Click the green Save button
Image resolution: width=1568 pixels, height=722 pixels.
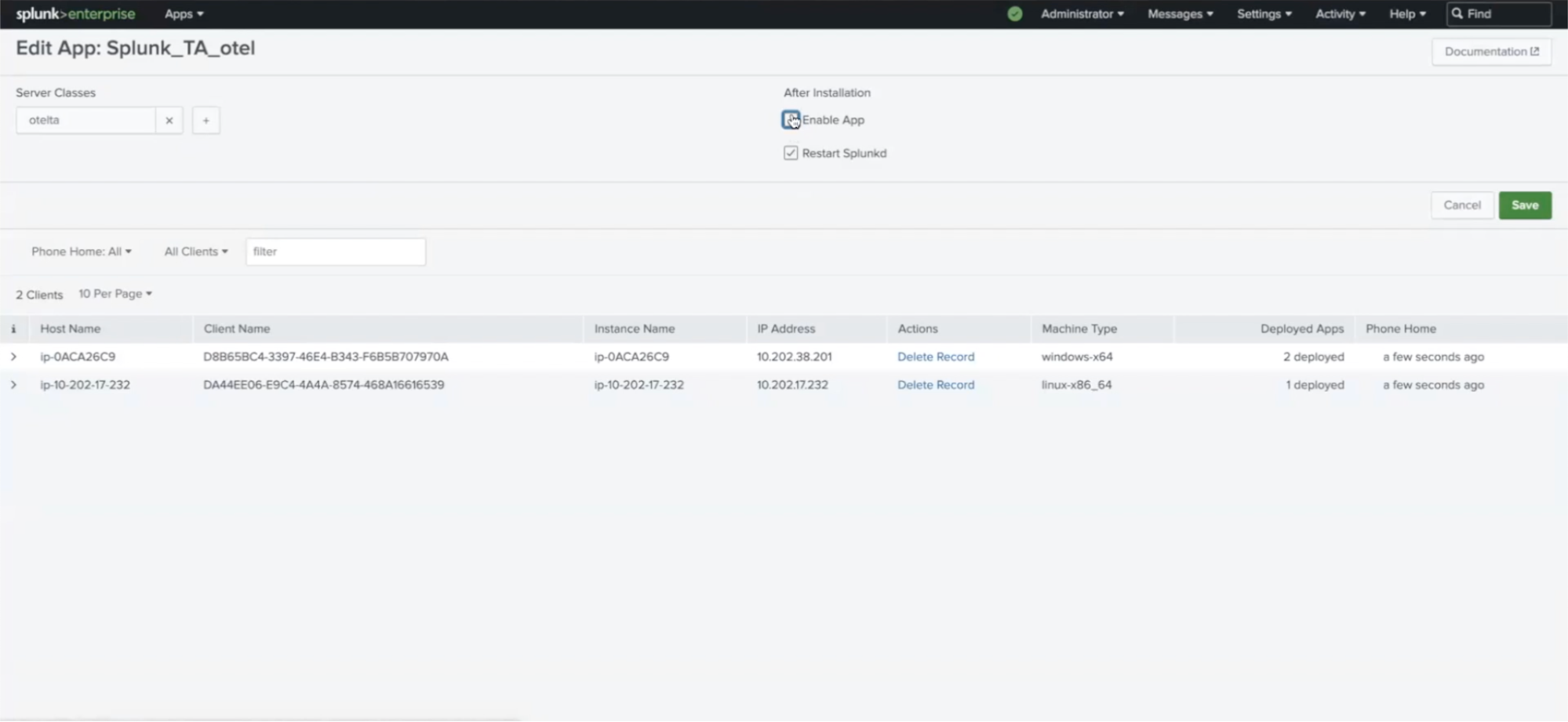pos(1525,205)
